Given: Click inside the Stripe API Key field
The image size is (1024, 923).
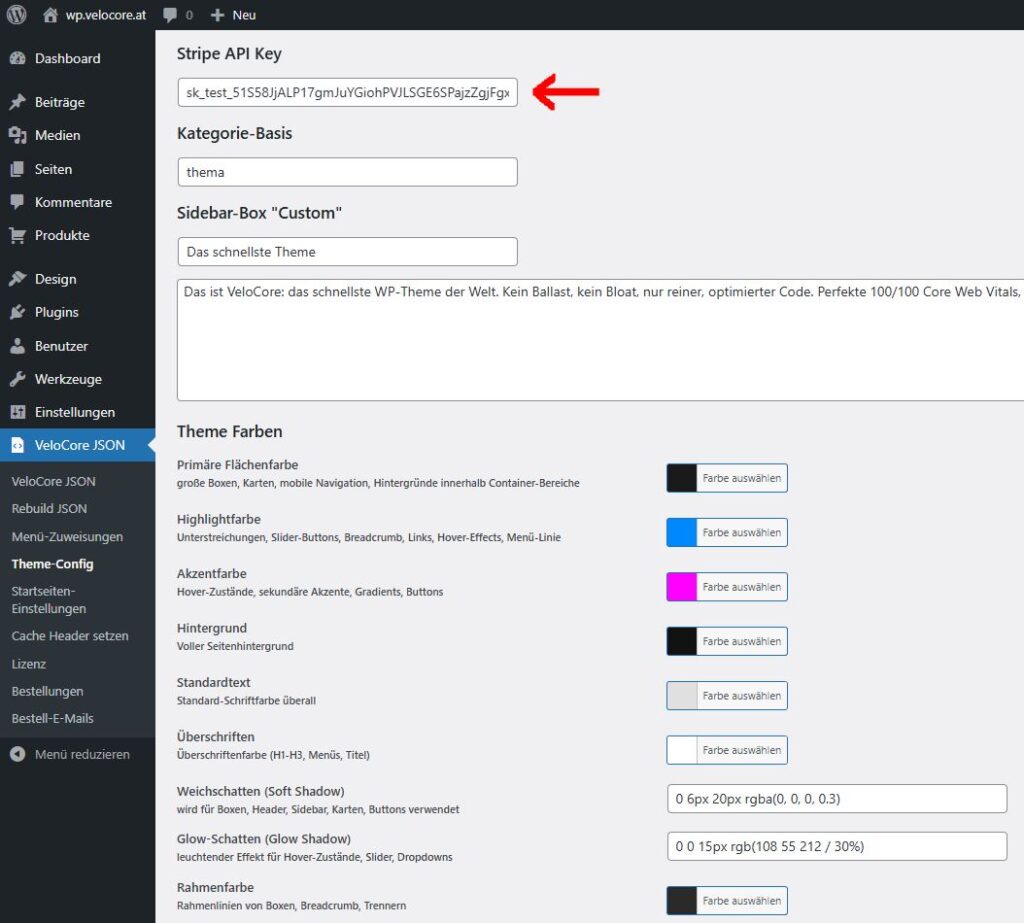Looking at the screenshot, I should (x=347, y=91).
